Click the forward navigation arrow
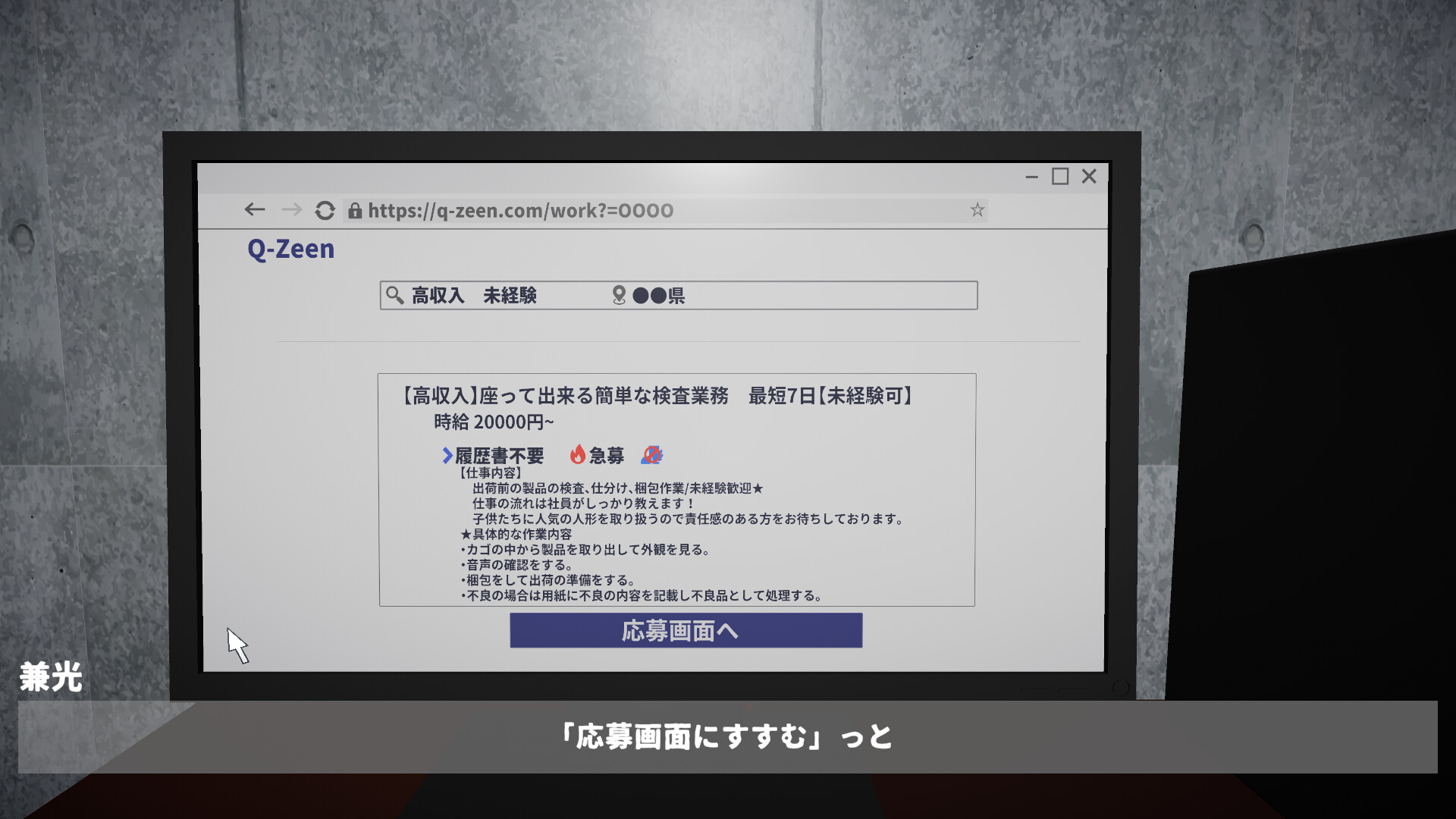 pyautogui.click(x=291, y=210)
